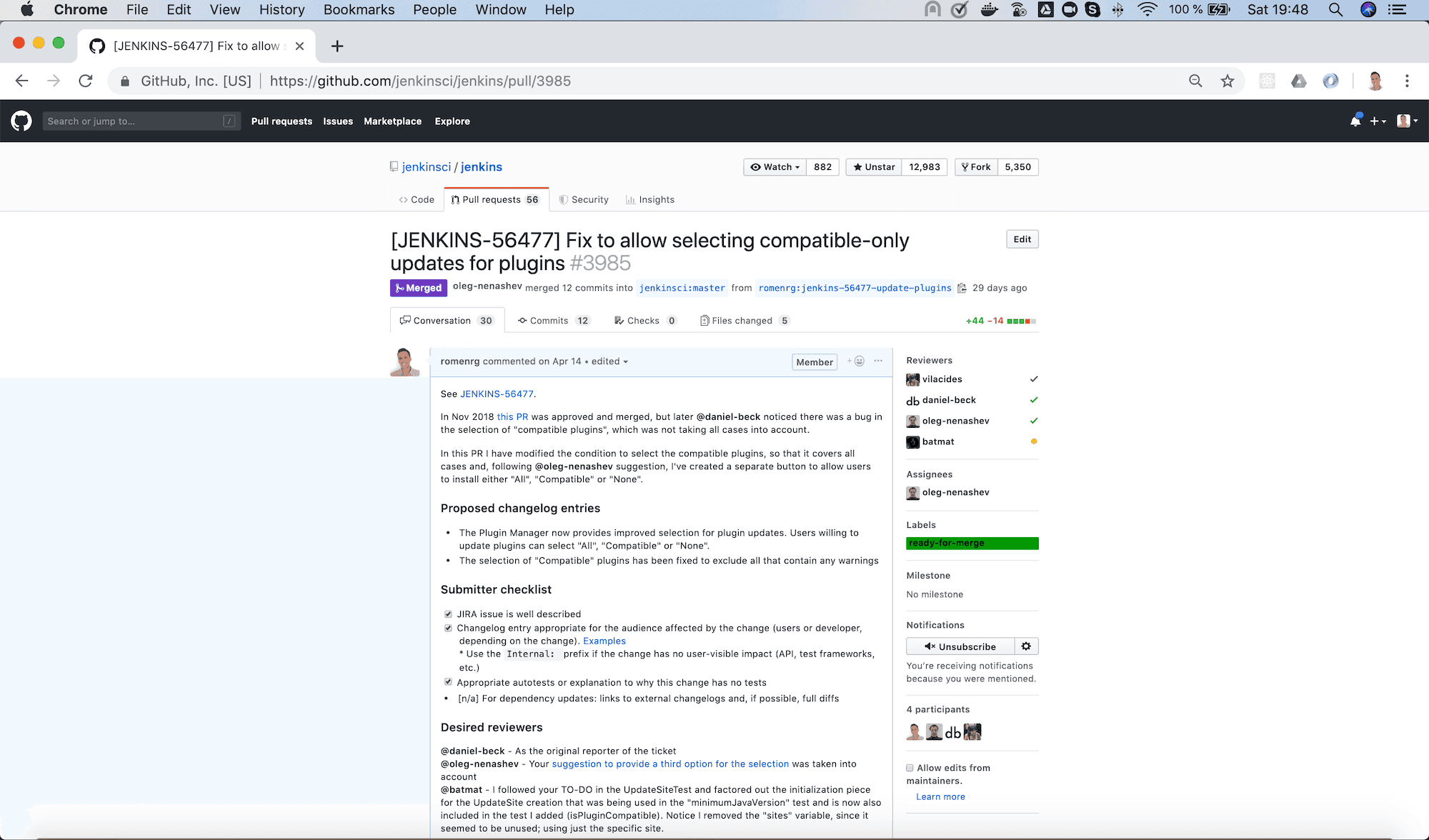Click the green ready-for-merge label

click(x=972, y=543)
